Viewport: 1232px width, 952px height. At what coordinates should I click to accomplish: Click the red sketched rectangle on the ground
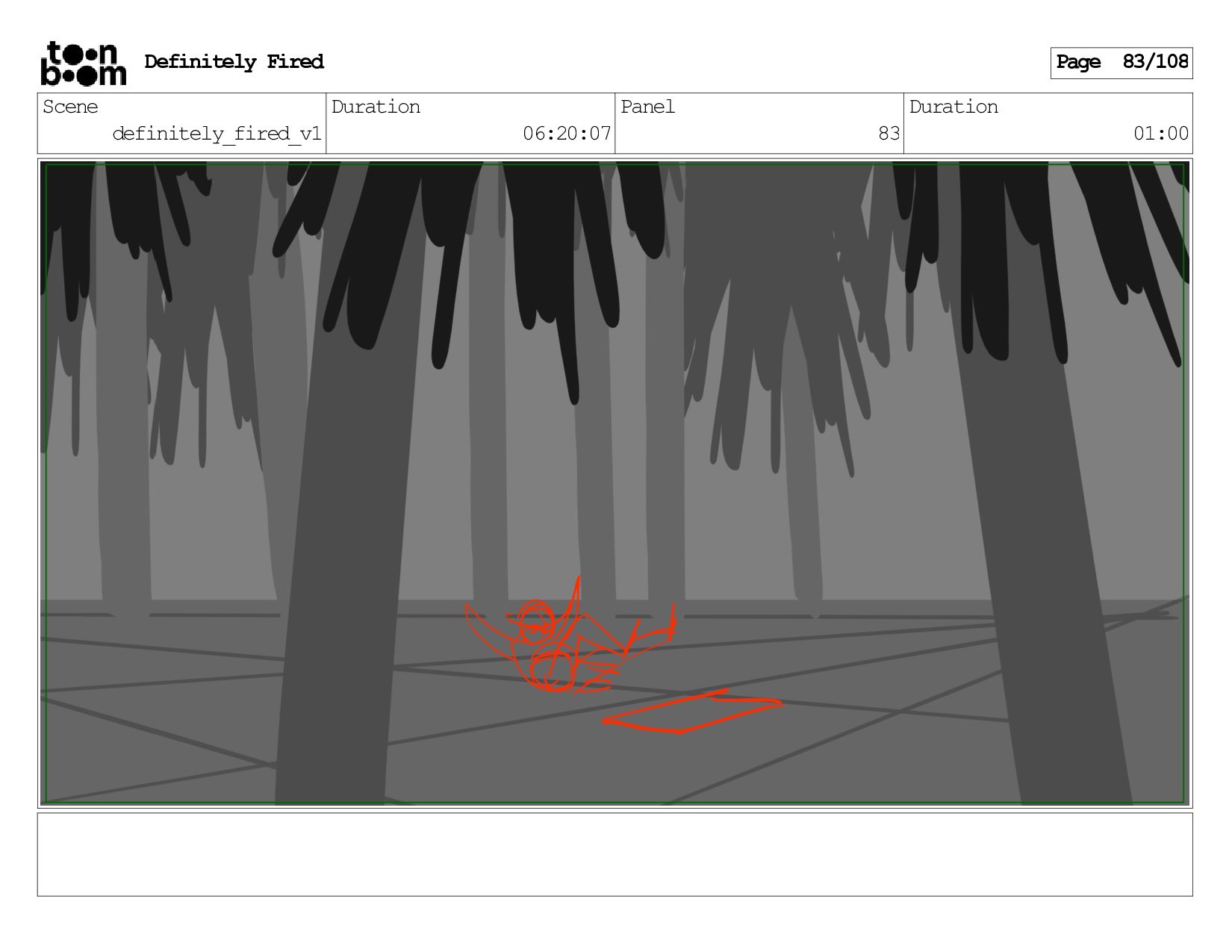pyautogui.click(x=692, y=712)
